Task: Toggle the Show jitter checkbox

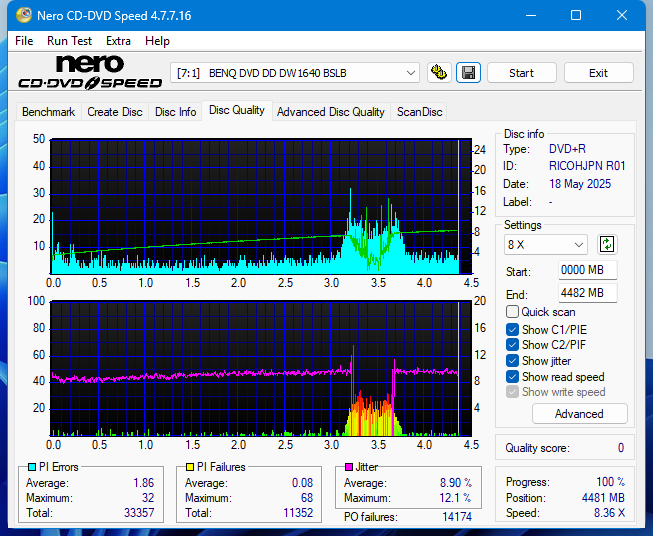Action: coord(513,361)
